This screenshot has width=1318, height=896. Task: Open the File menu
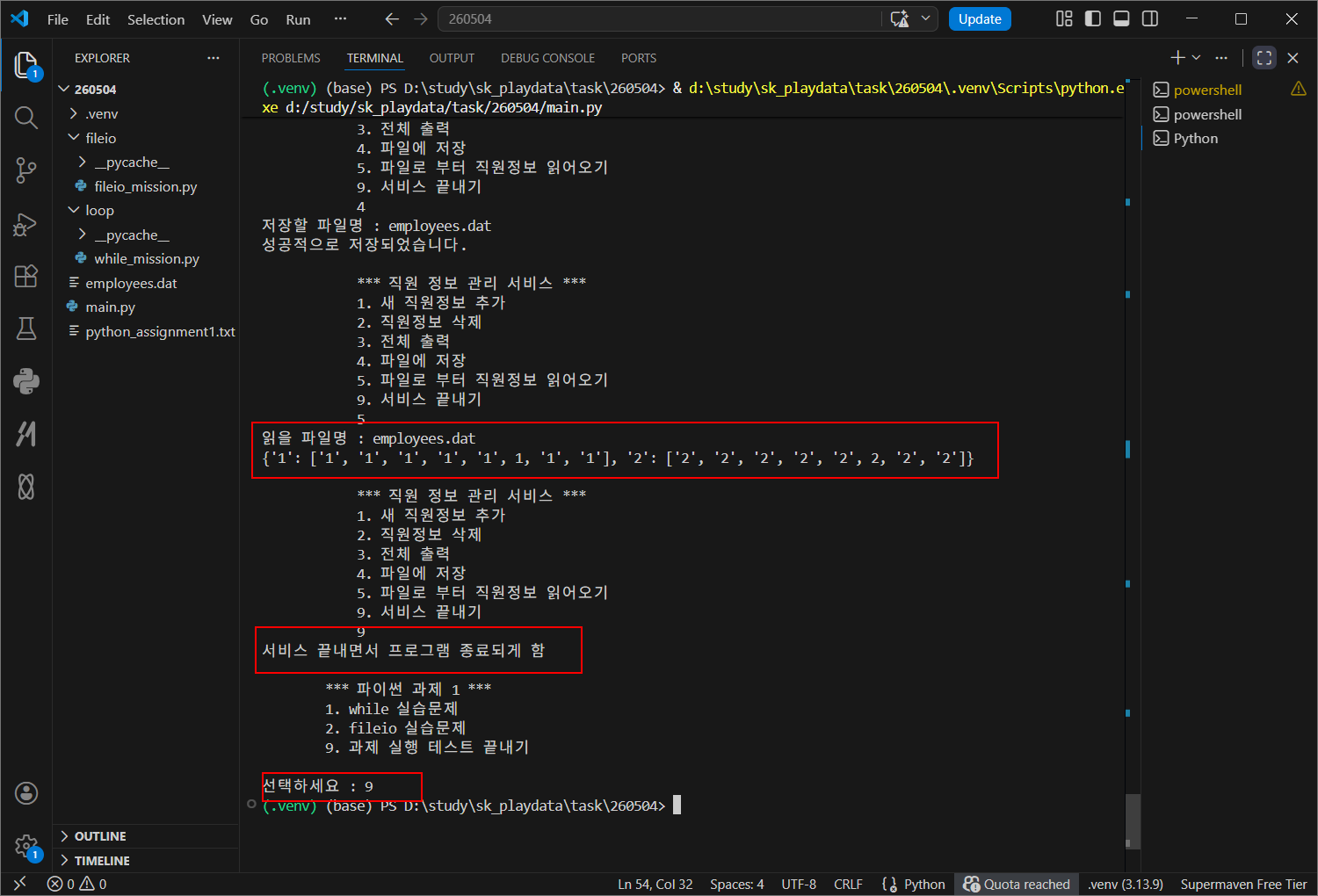tap(58, 19)
